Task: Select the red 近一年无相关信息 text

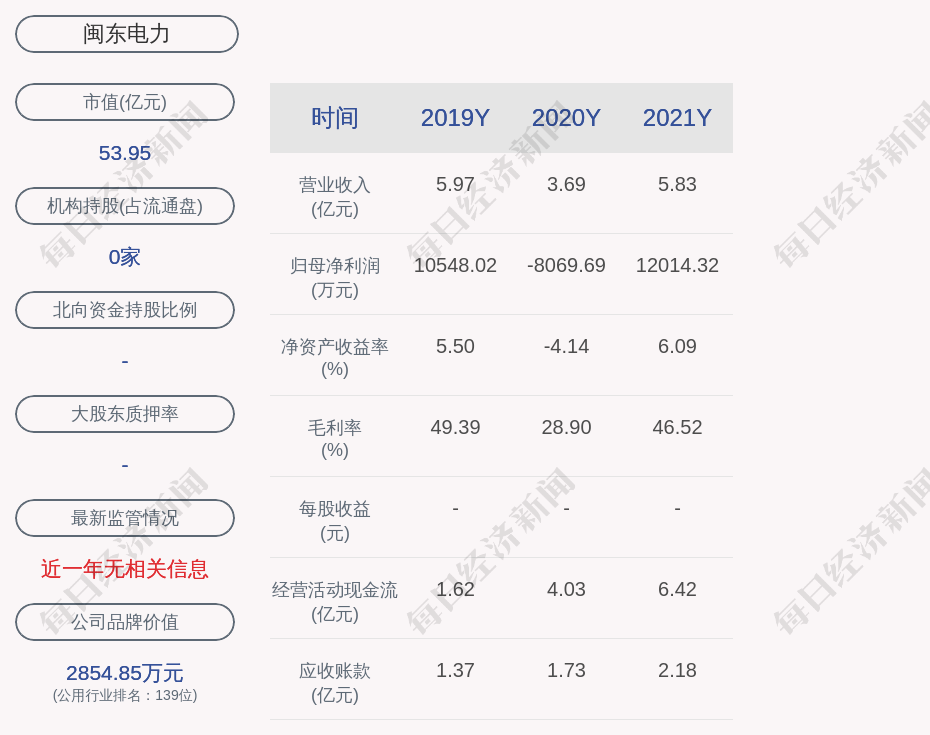Action: click(125, 569)
